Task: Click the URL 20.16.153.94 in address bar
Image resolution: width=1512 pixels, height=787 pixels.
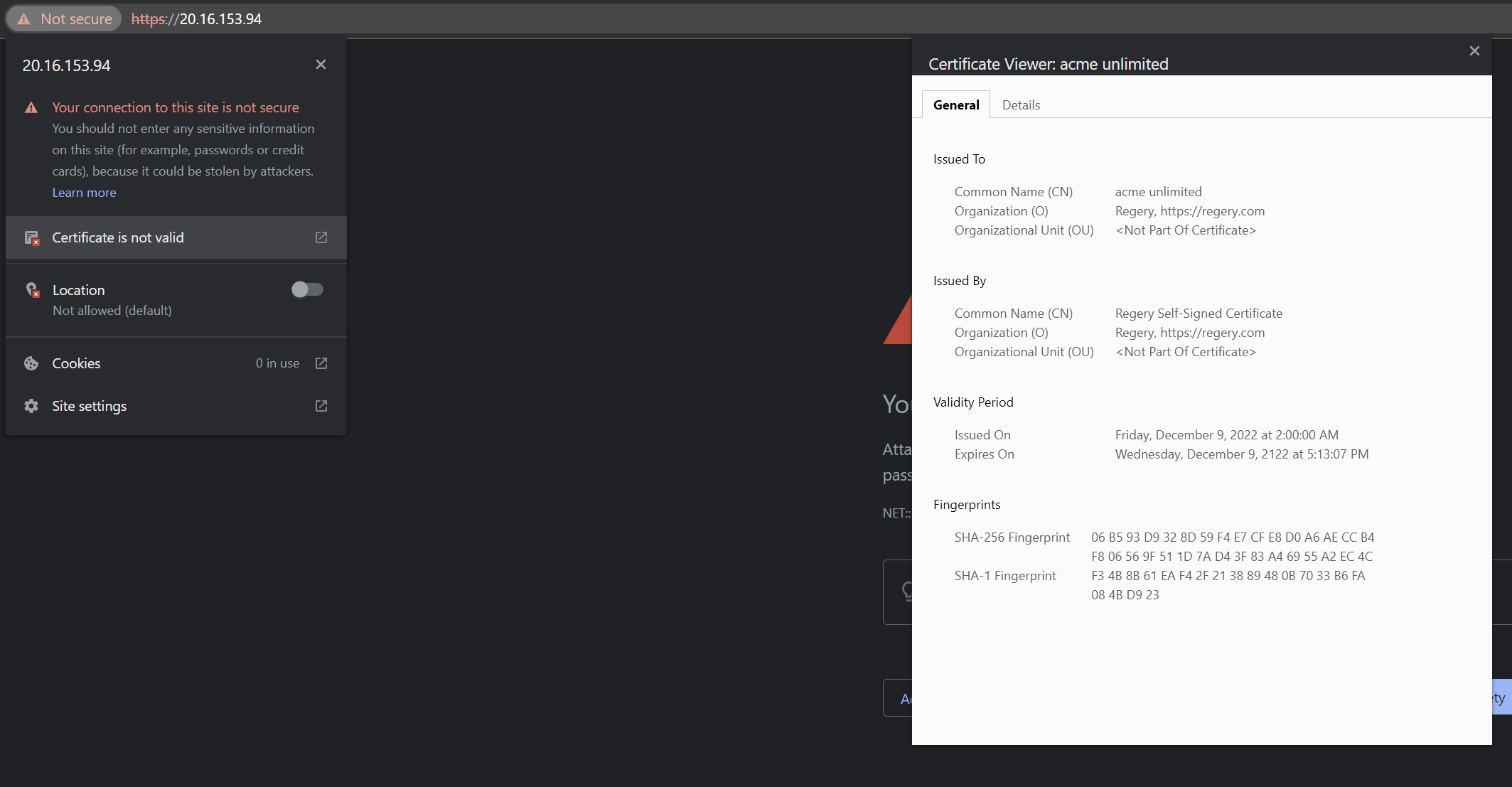Action: (220, 19)
